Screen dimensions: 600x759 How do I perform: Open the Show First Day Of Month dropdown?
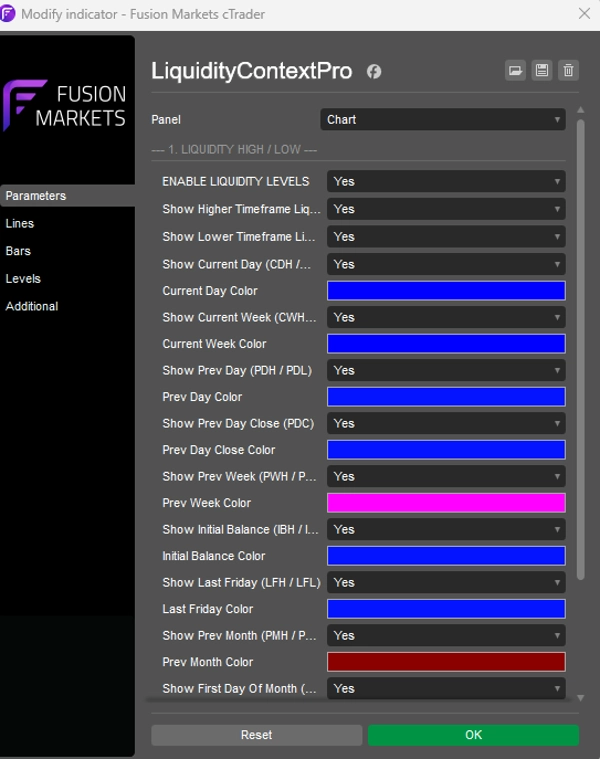point(446,688)
